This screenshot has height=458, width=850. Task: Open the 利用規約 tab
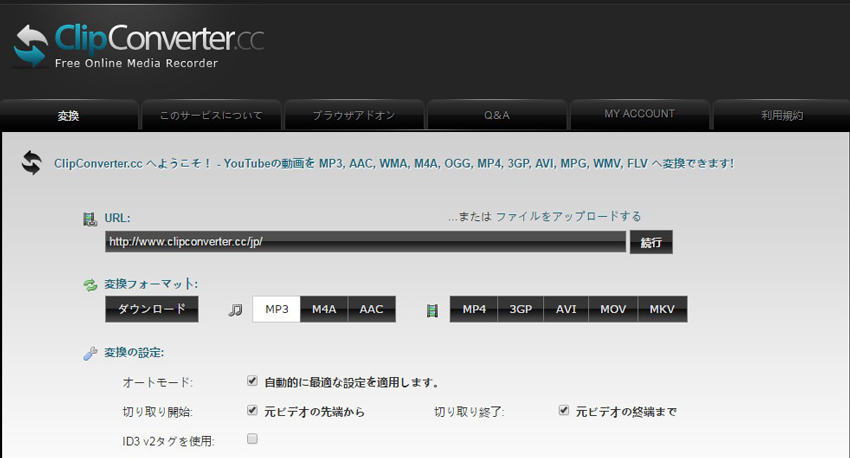(x=782, y=115)
